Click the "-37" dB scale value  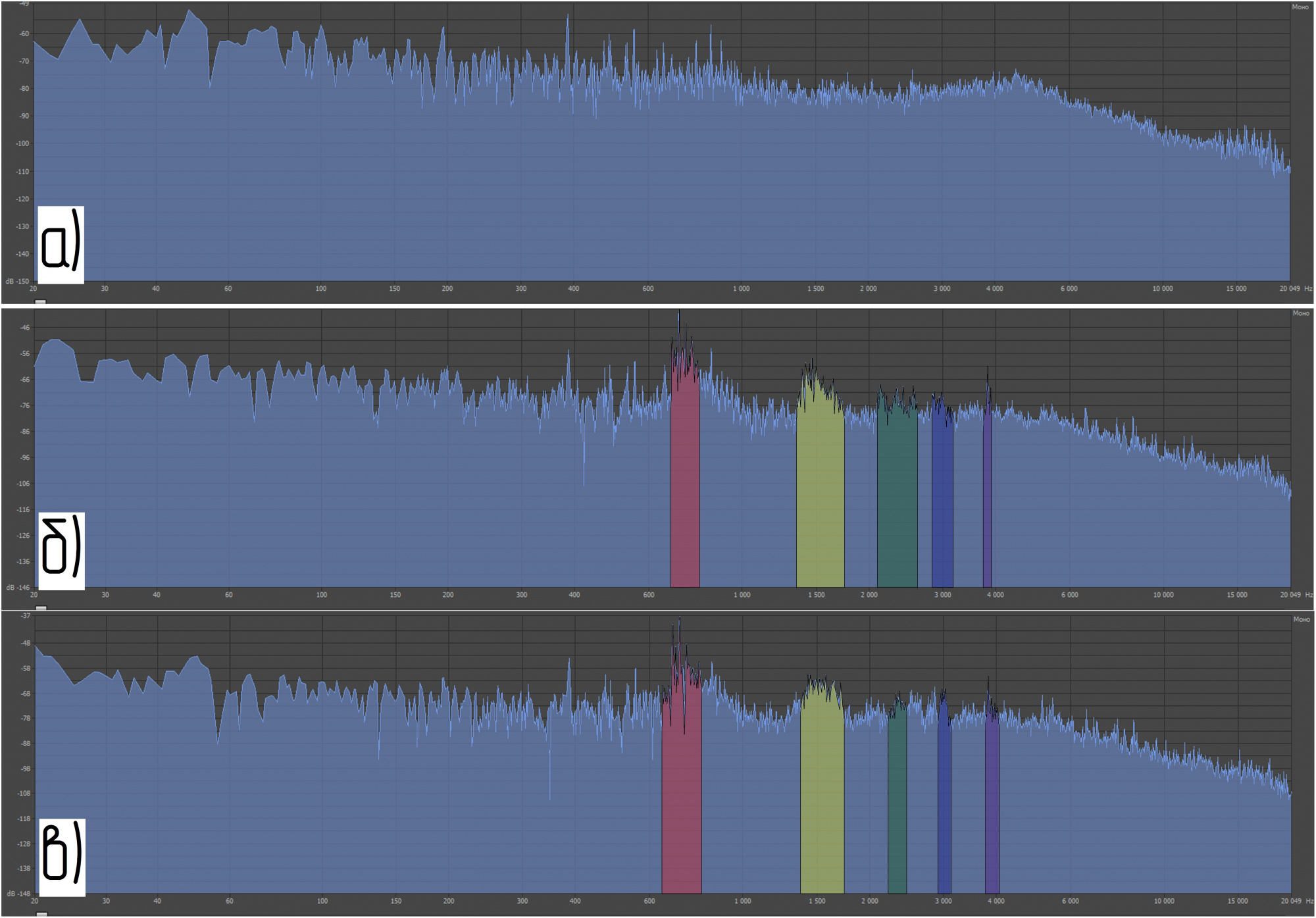[25, 615]
